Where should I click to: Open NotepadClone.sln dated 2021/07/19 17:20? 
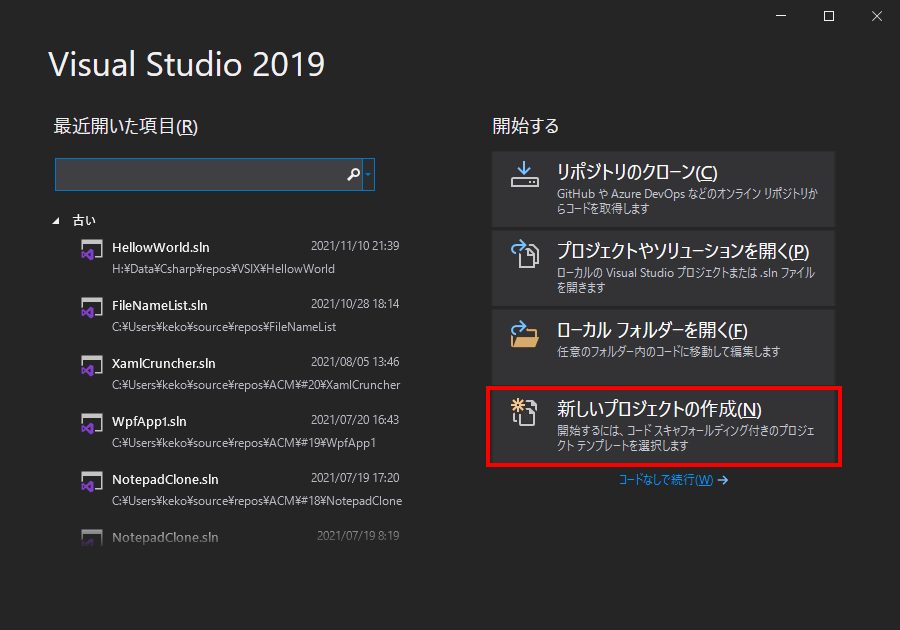(x=240, y=489)
